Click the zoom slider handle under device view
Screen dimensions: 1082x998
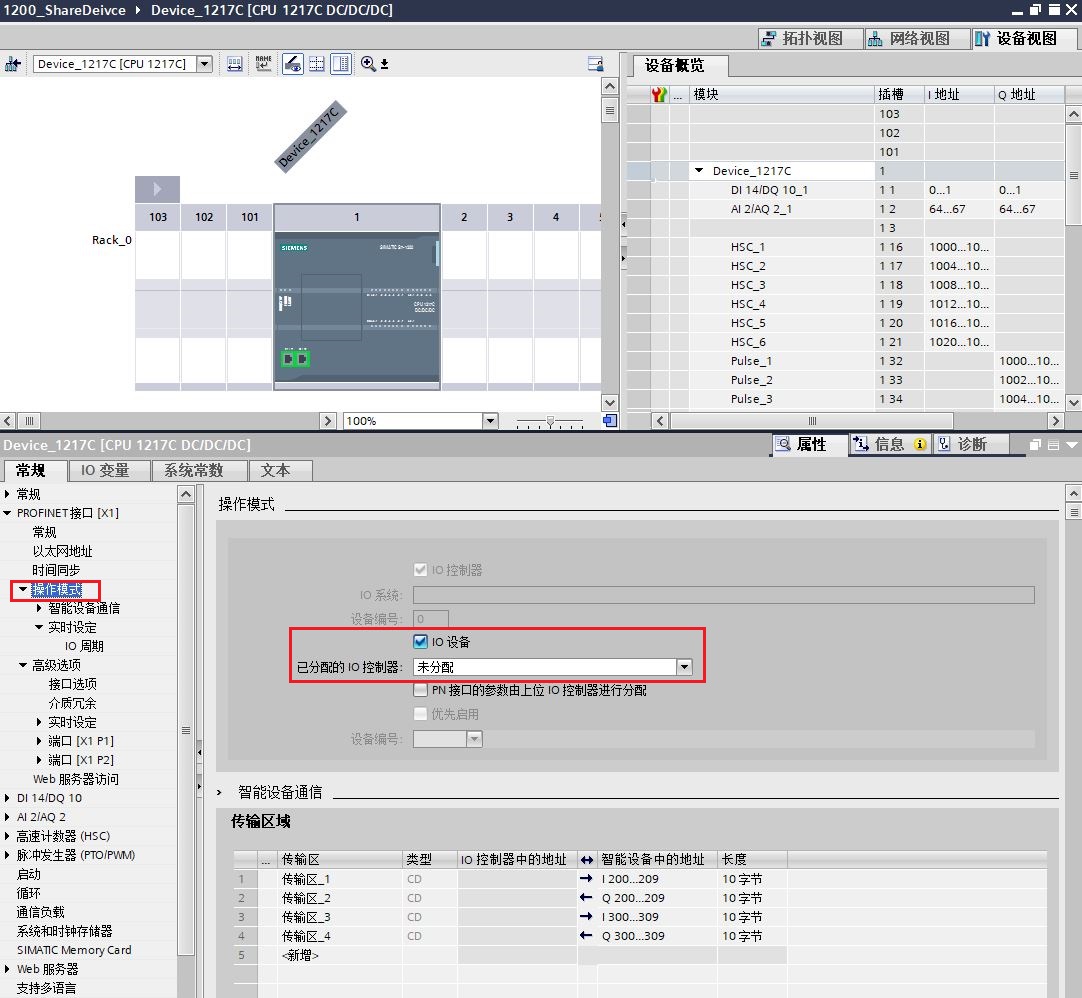(x=550, y=421)
